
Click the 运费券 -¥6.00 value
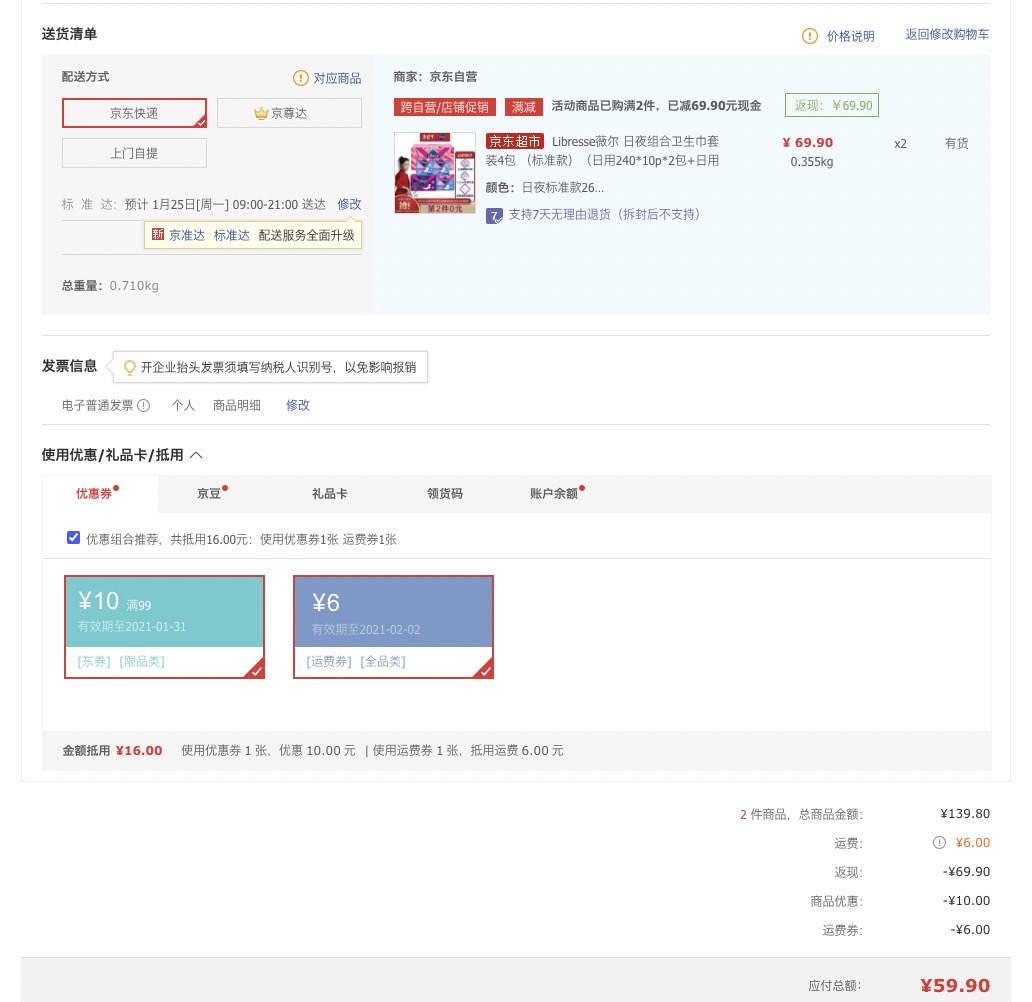[970, 930]
